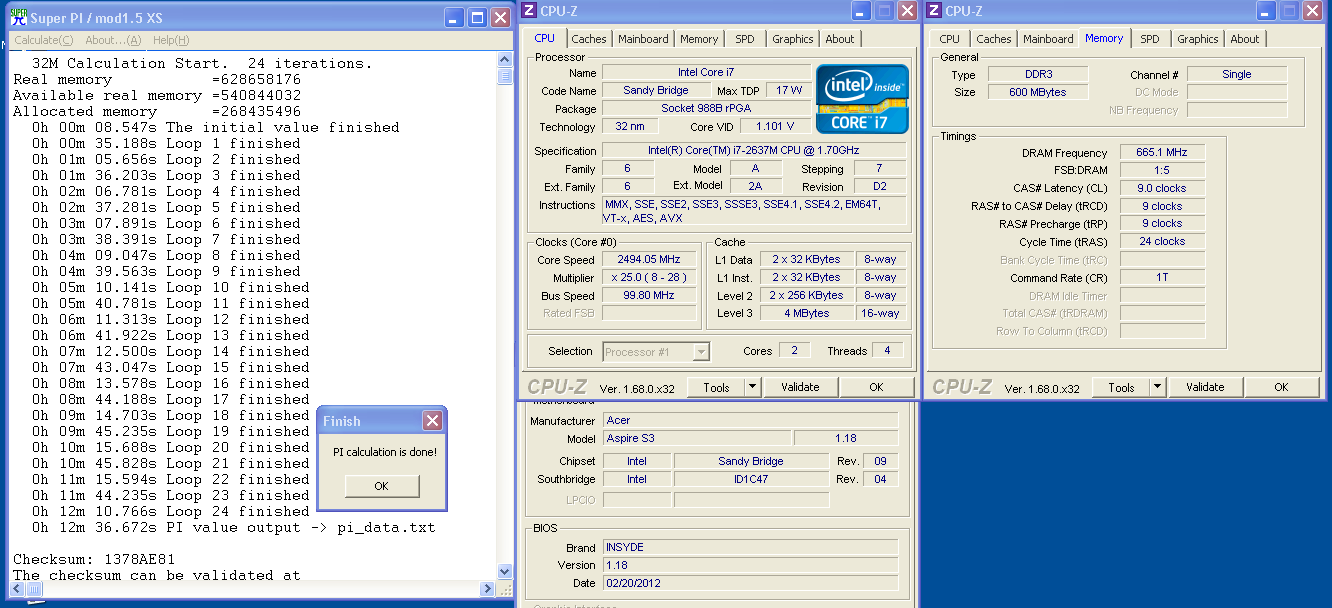The width and height of the screenshot is (1332, 608).
Task: Click Validate in the Memory tab window
Action: click(x=1205, y=387)
